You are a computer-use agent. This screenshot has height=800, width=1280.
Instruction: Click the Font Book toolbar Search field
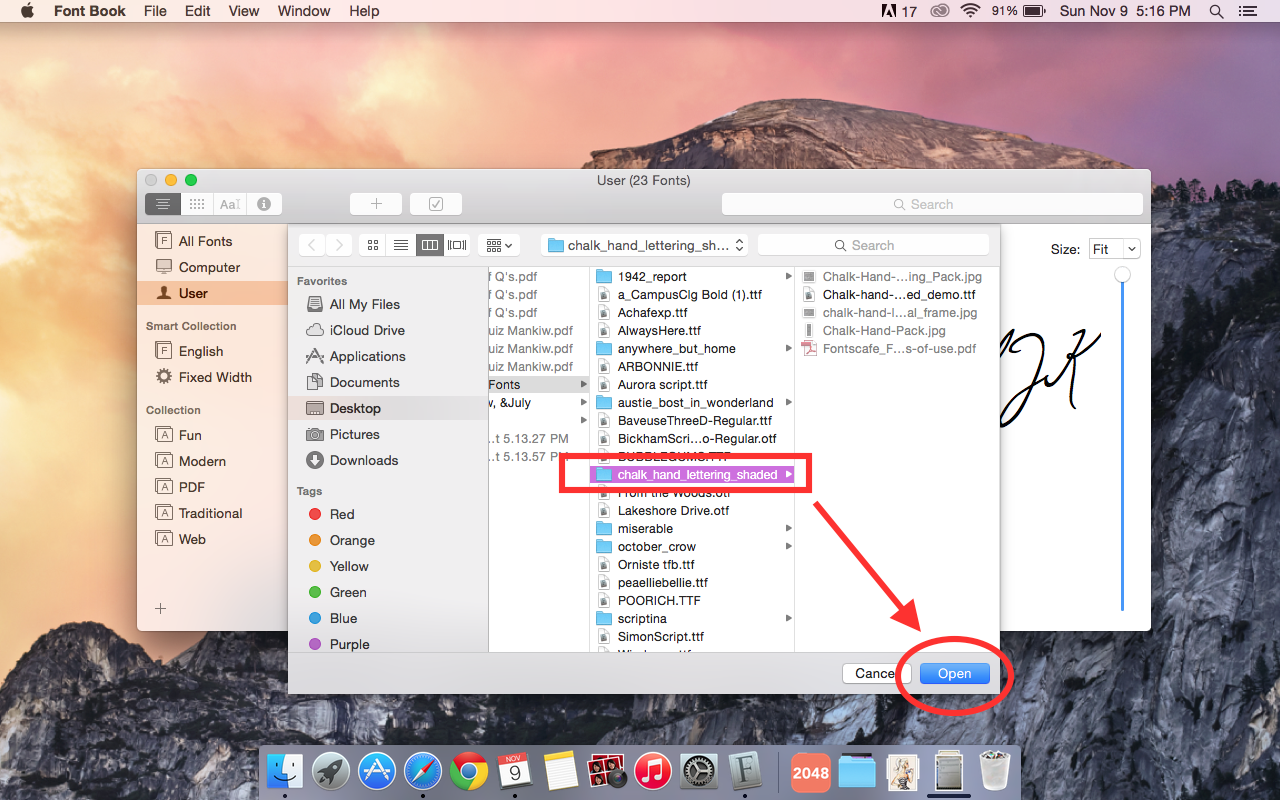932,204
